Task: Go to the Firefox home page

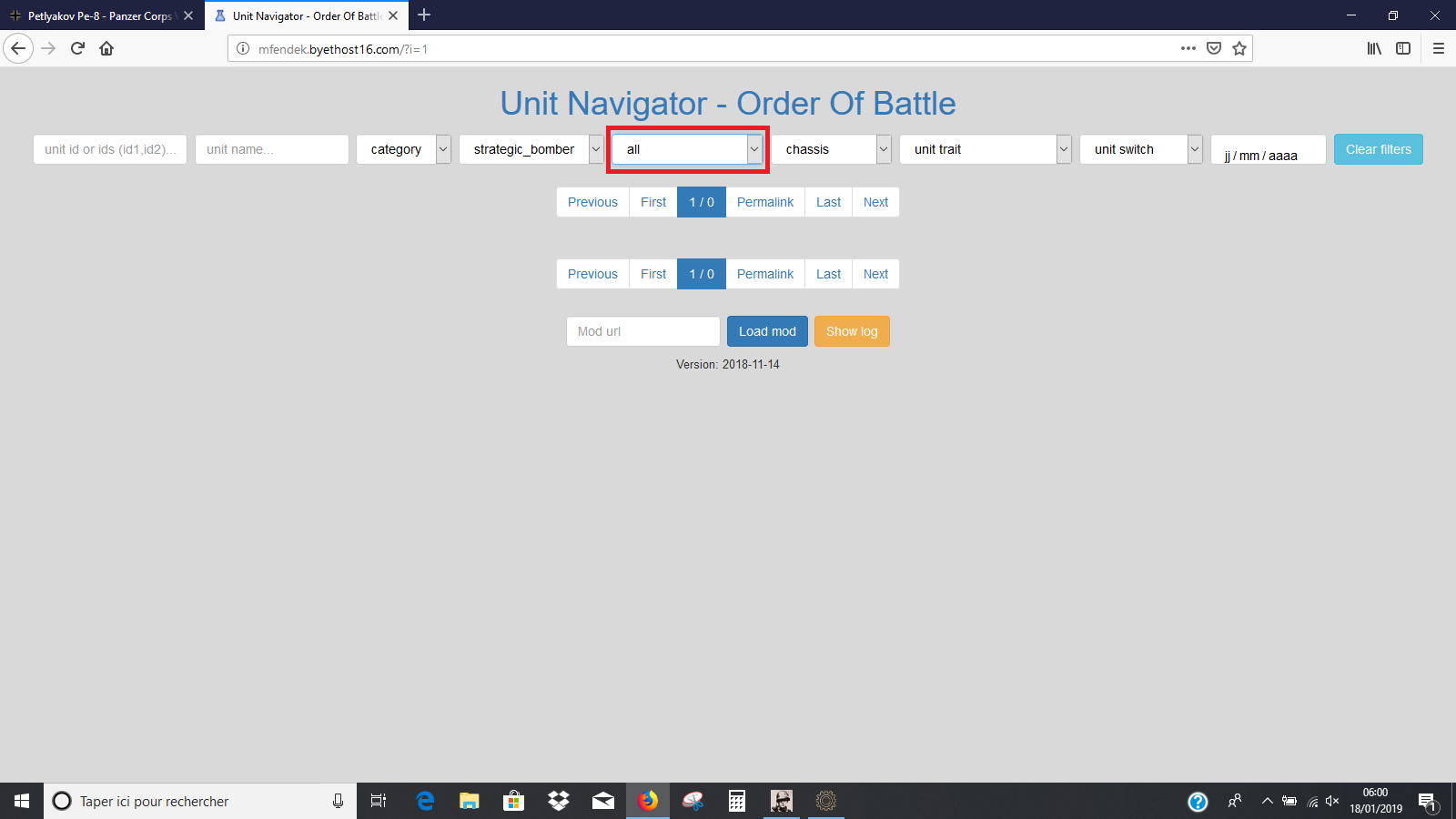Action: pos(106,48)
